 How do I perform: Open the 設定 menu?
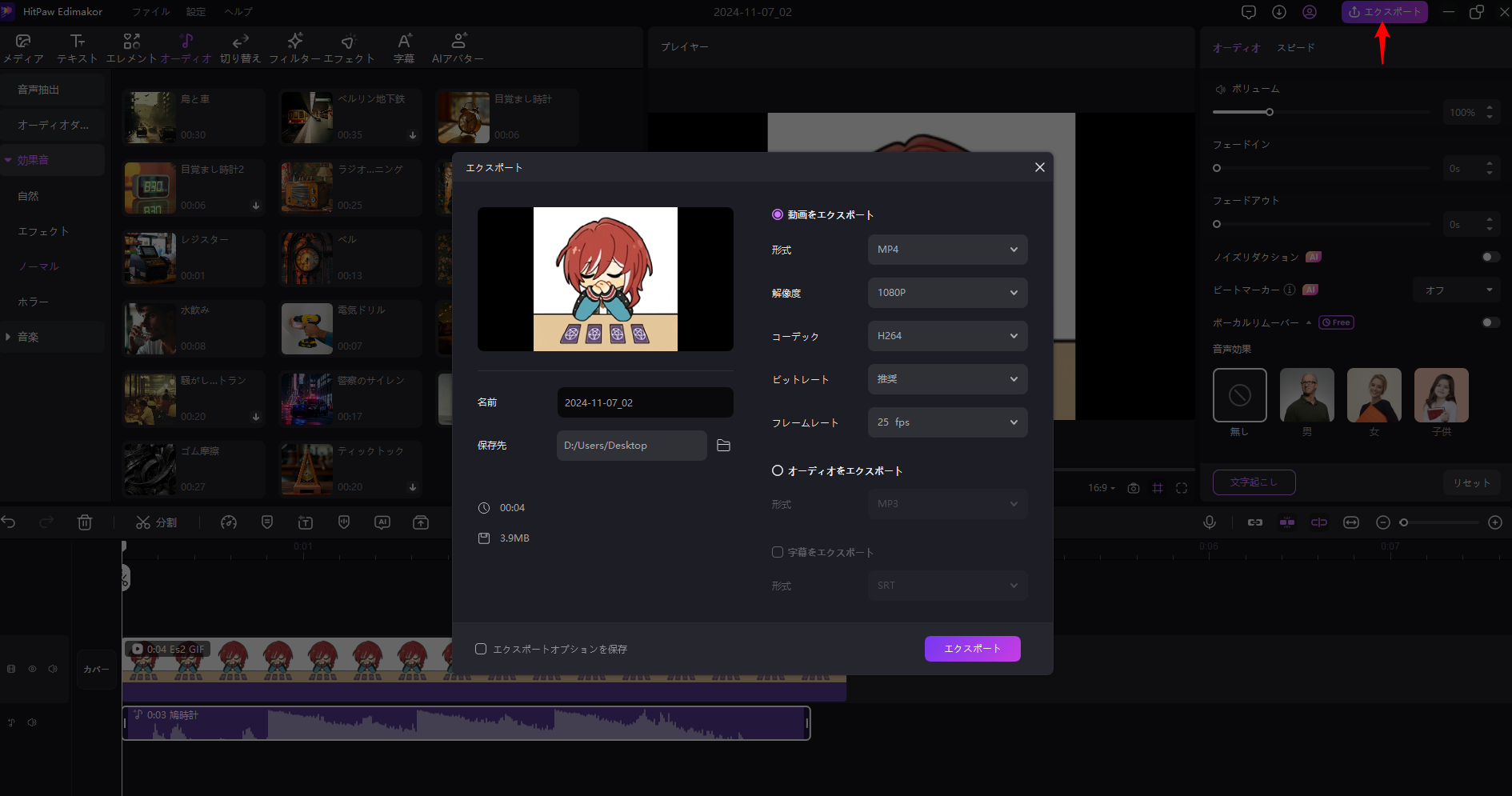(x=196, y=12)
